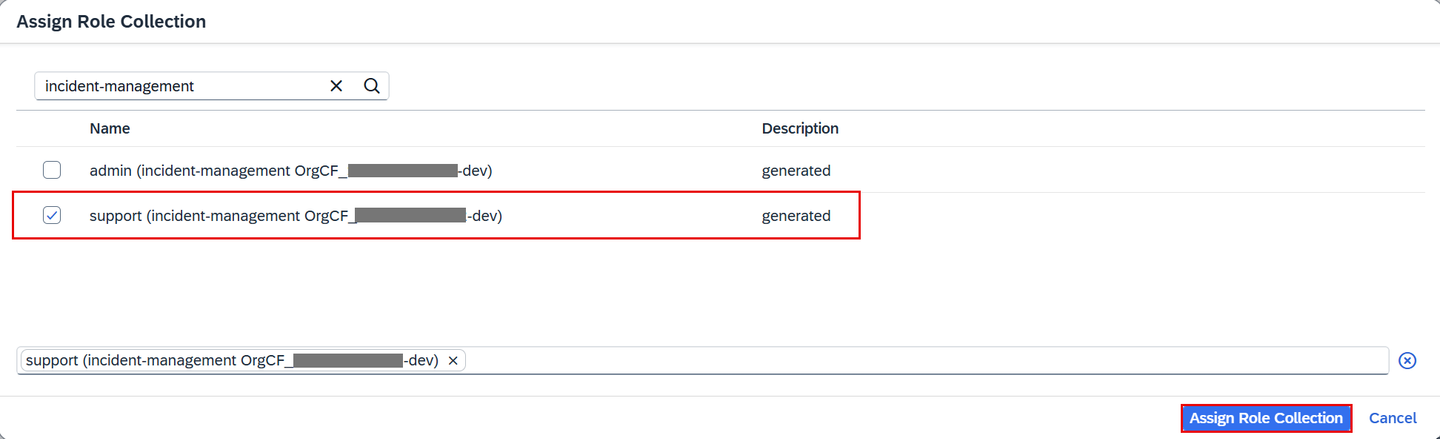
Task: Uncheck the support role collection checkbox
Action: point(52,215)
